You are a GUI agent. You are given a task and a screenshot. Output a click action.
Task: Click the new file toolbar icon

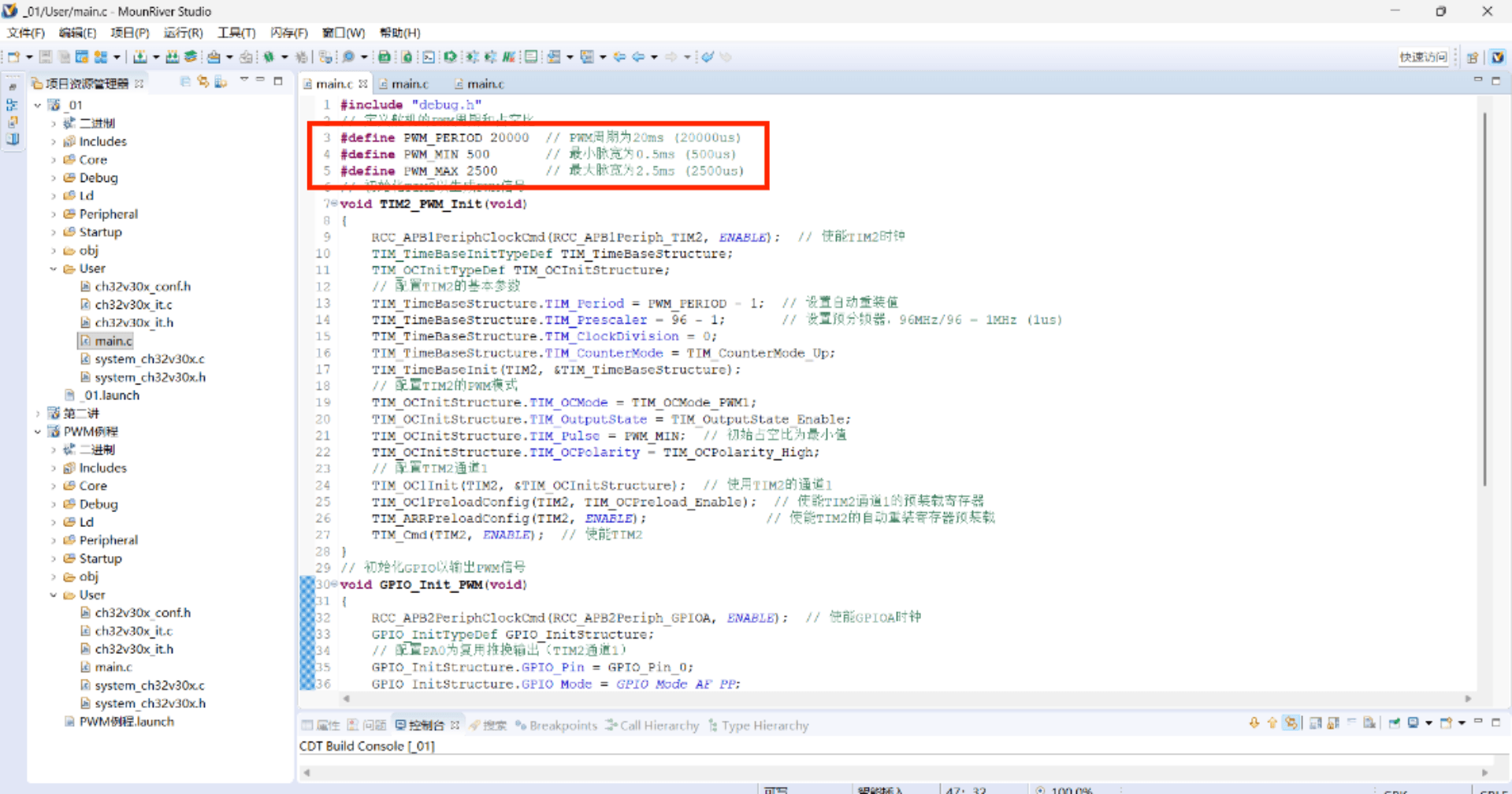point(13,57)
